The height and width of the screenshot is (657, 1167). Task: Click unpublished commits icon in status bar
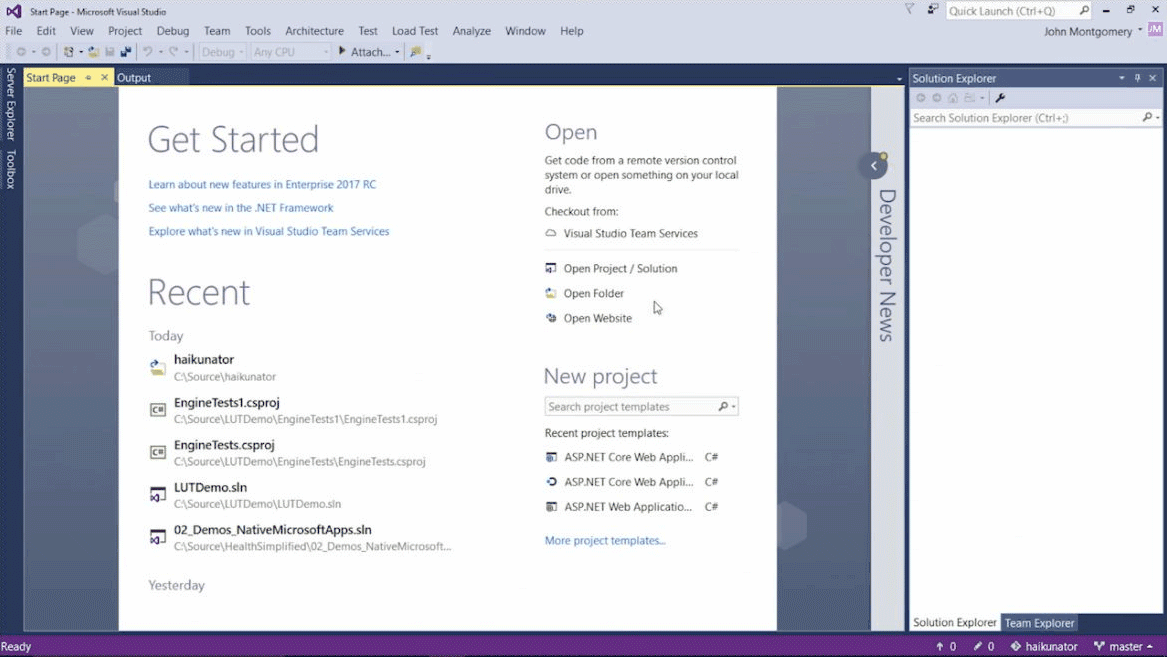[x=945, y=646]
